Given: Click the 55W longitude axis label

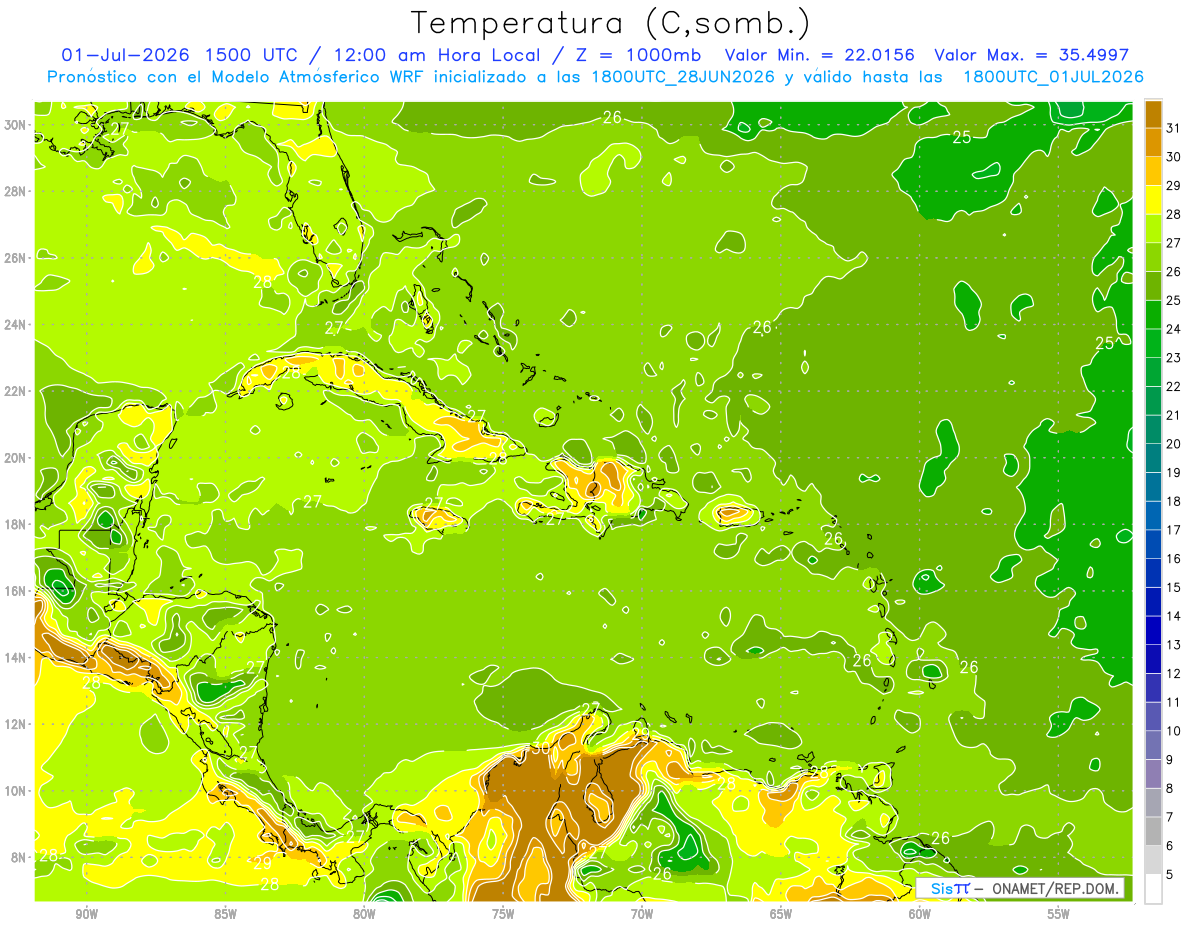Looking at the screenshot, I should coord(1059,914).
